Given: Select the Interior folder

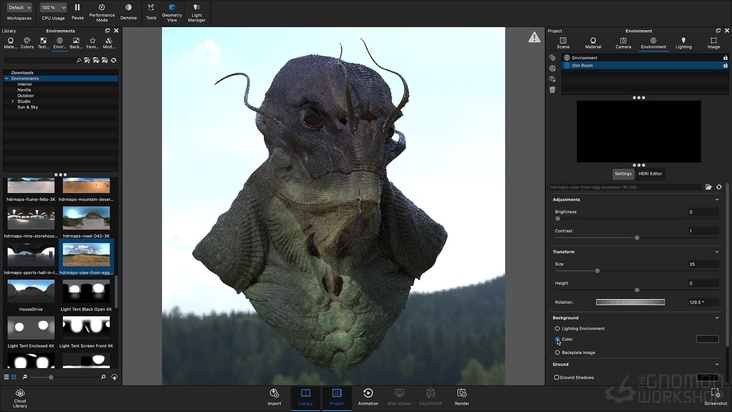Looking at the screenshot, I should [x=25, y=84].
